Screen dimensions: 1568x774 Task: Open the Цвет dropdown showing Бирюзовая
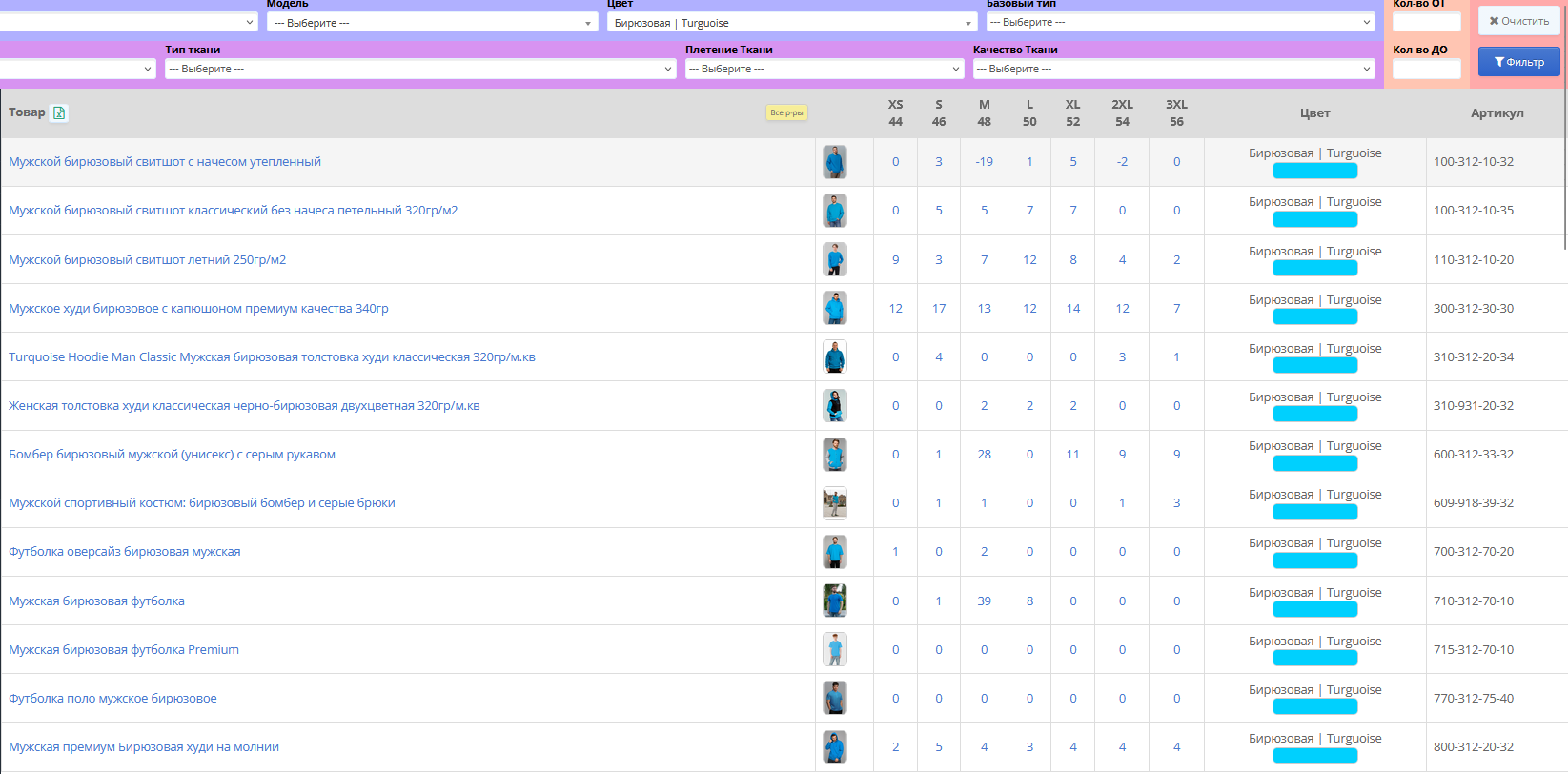(791, 23)
